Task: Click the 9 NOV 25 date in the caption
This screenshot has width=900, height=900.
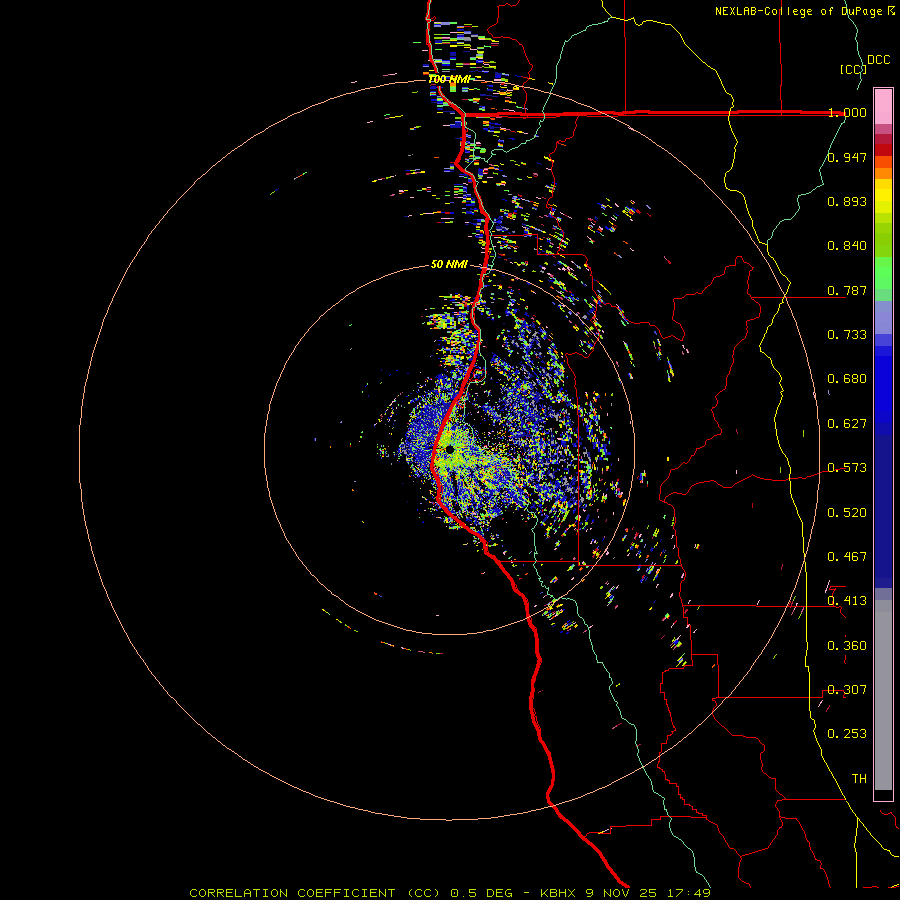Action: tap(623, 893)
